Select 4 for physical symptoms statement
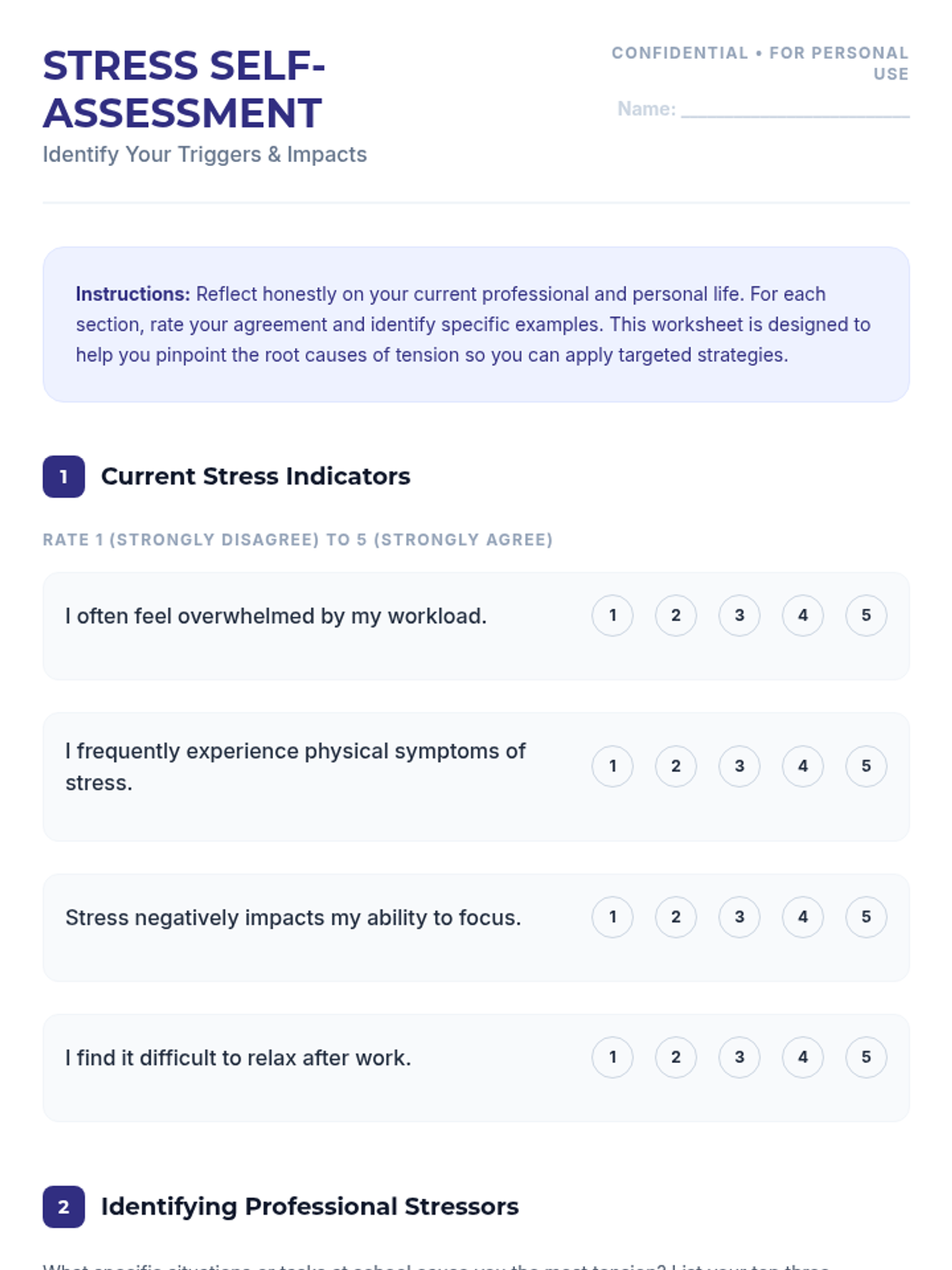Screen dimensions: 952x1270 click(x=803, y=766)
